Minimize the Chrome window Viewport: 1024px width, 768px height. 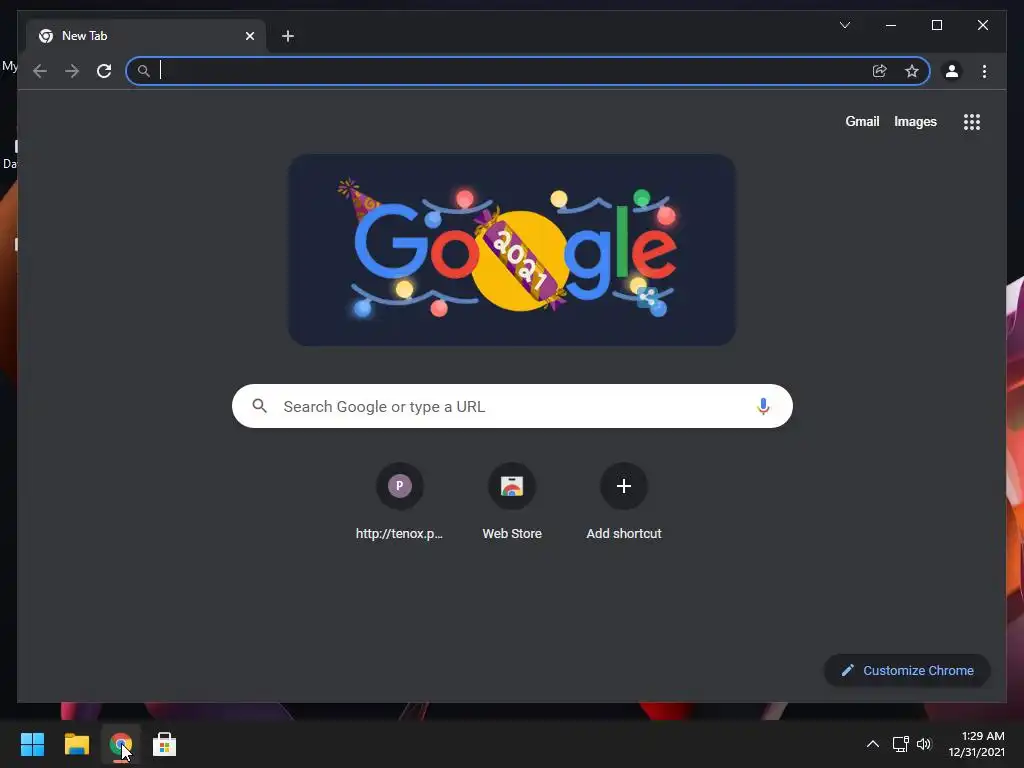pyautogui.click(x=891, y=25)
